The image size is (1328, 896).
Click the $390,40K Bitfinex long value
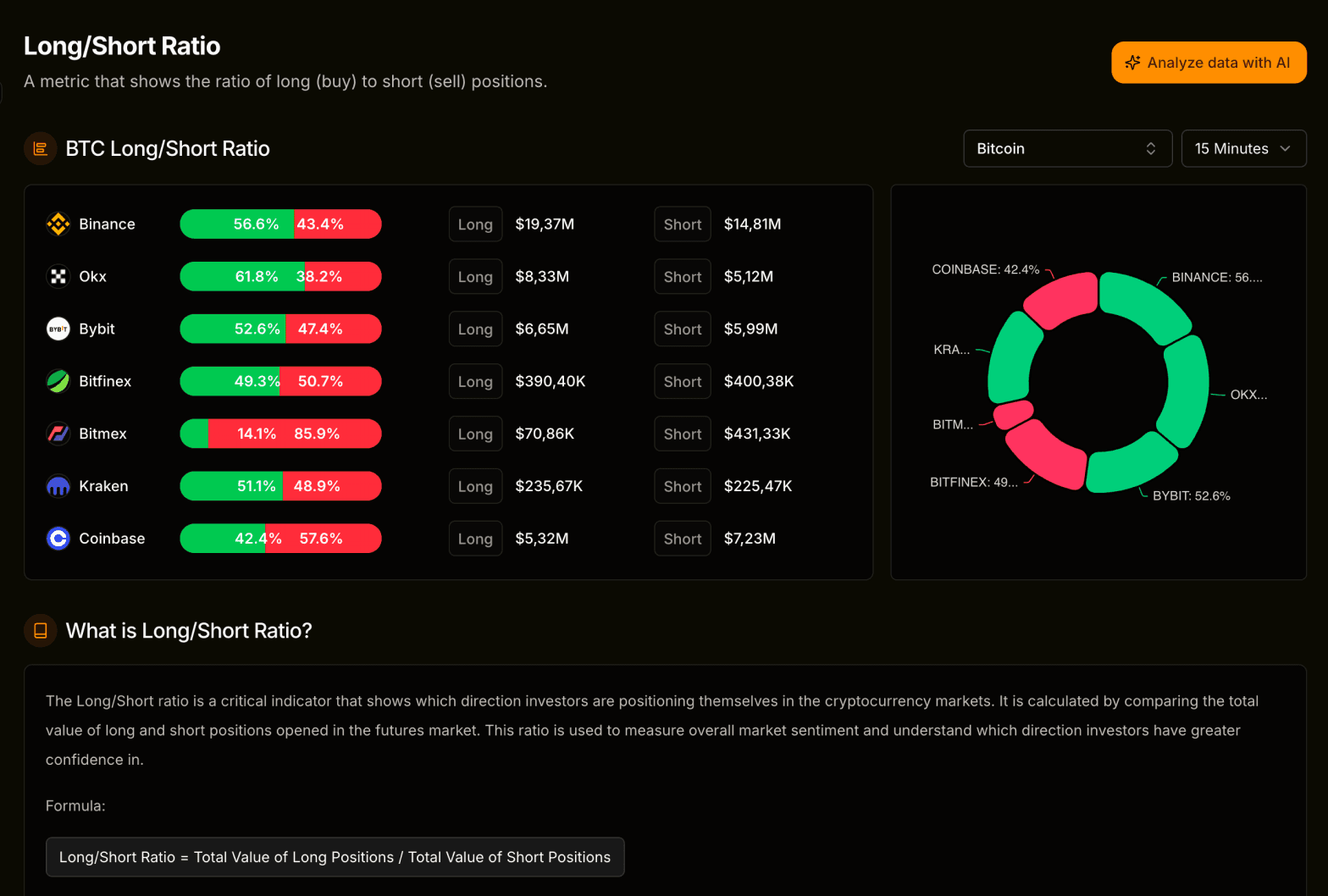coord(551,382)
